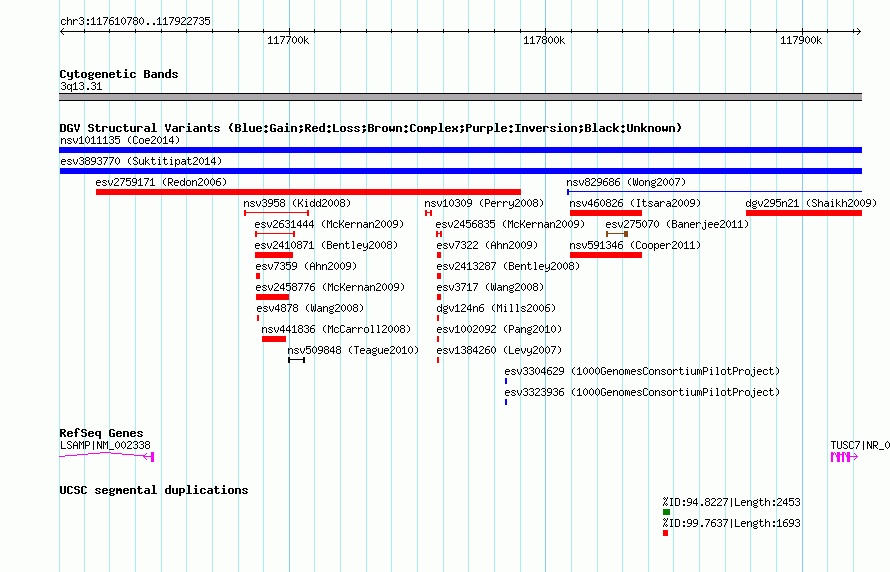Click the DGV Structural Variants track title
The width and height of the screenshot is (890, 572).
coord(370,128)
